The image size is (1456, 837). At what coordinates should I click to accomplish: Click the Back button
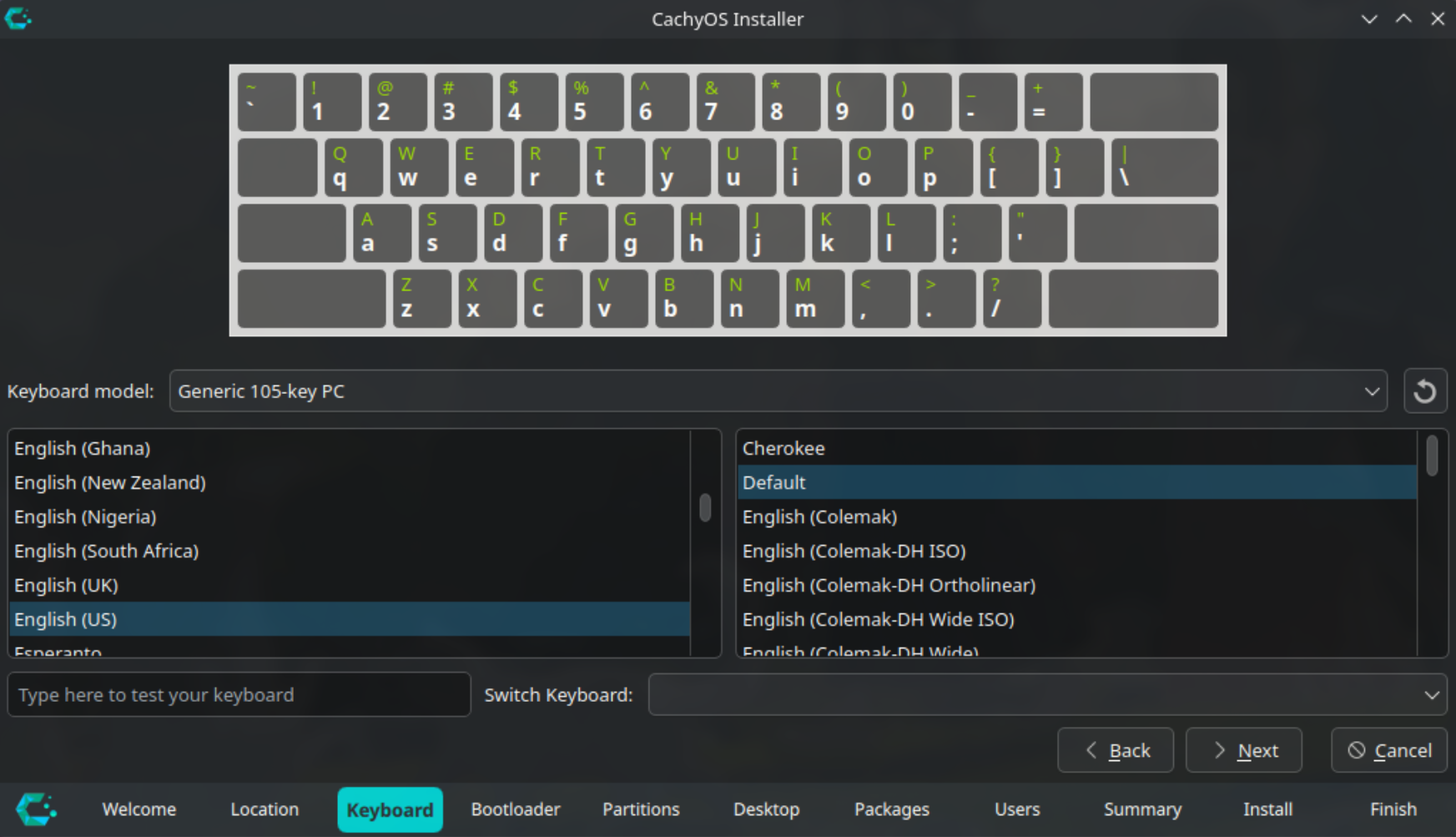pyautogui.click(x=1116, y=750)
